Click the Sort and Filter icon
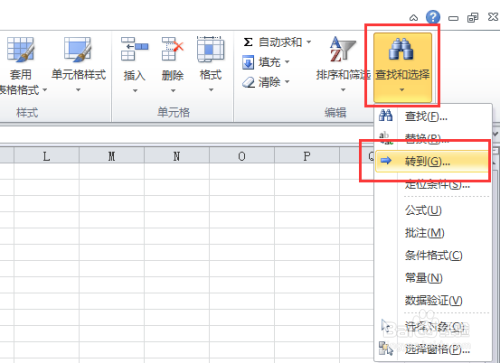The image size is (500, 363). click(x=342, y=49)
